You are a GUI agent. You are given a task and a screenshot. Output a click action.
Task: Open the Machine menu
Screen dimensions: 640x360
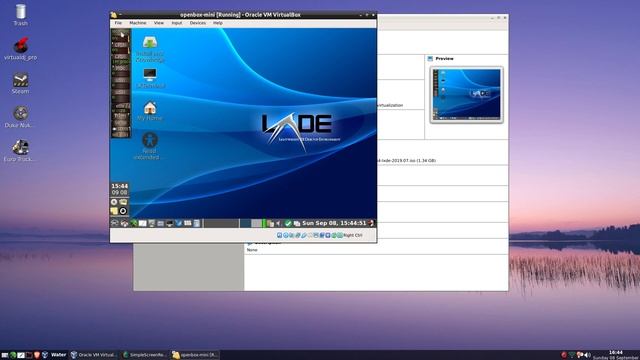[138, 23]
